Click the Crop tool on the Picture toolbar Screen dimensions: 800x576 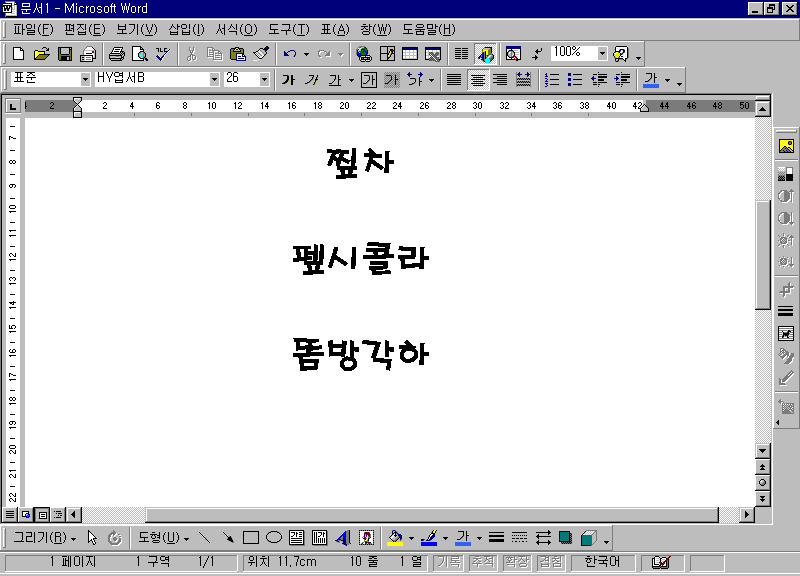pyautogui.click(x=786, y=290)
